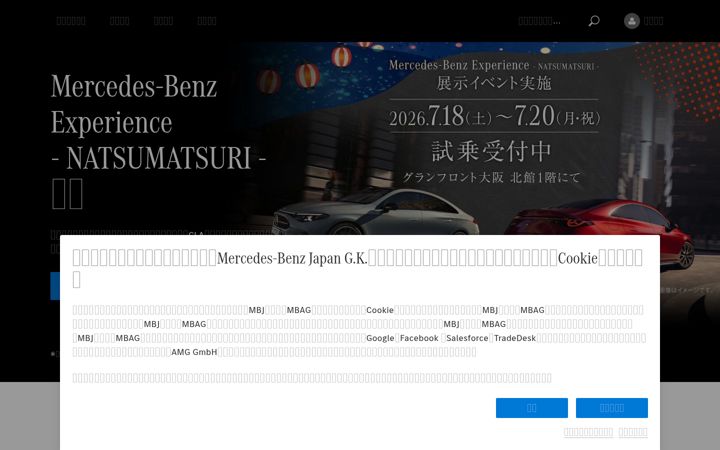Open the first item in top navigation menu
720x450 pixels.
click(71, 21)
